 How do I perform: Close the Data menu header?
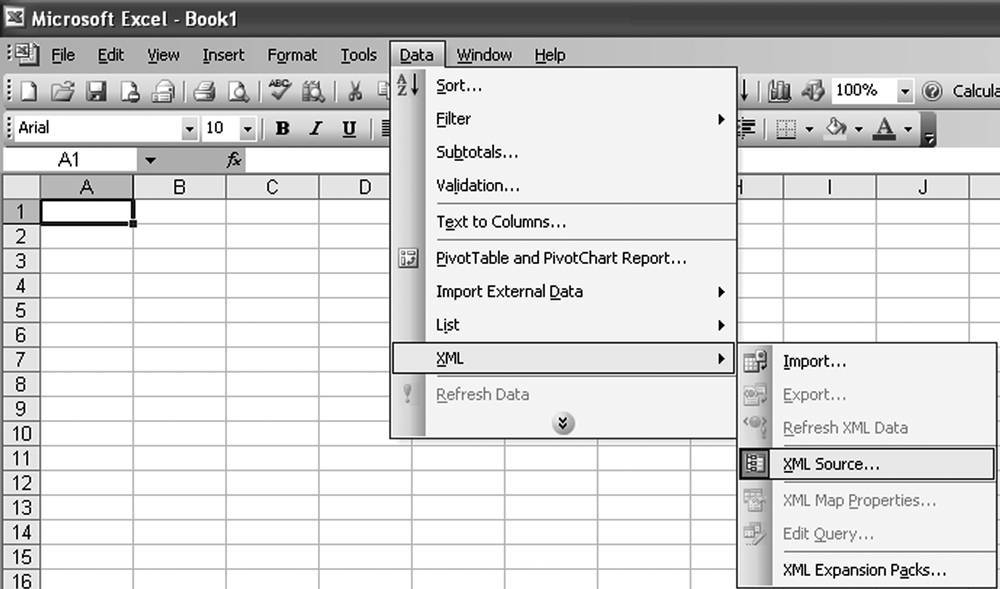pyautogui.click(x=417, y=55)
